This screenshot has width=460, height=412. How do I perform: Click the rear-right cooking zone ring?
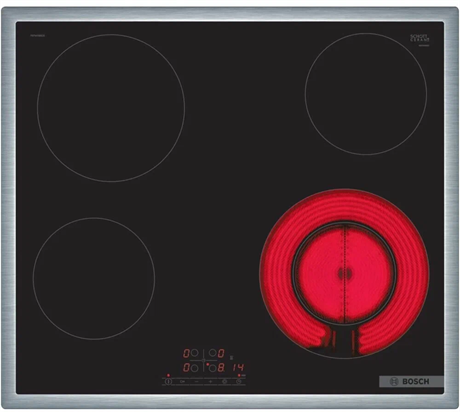(366, 94)
